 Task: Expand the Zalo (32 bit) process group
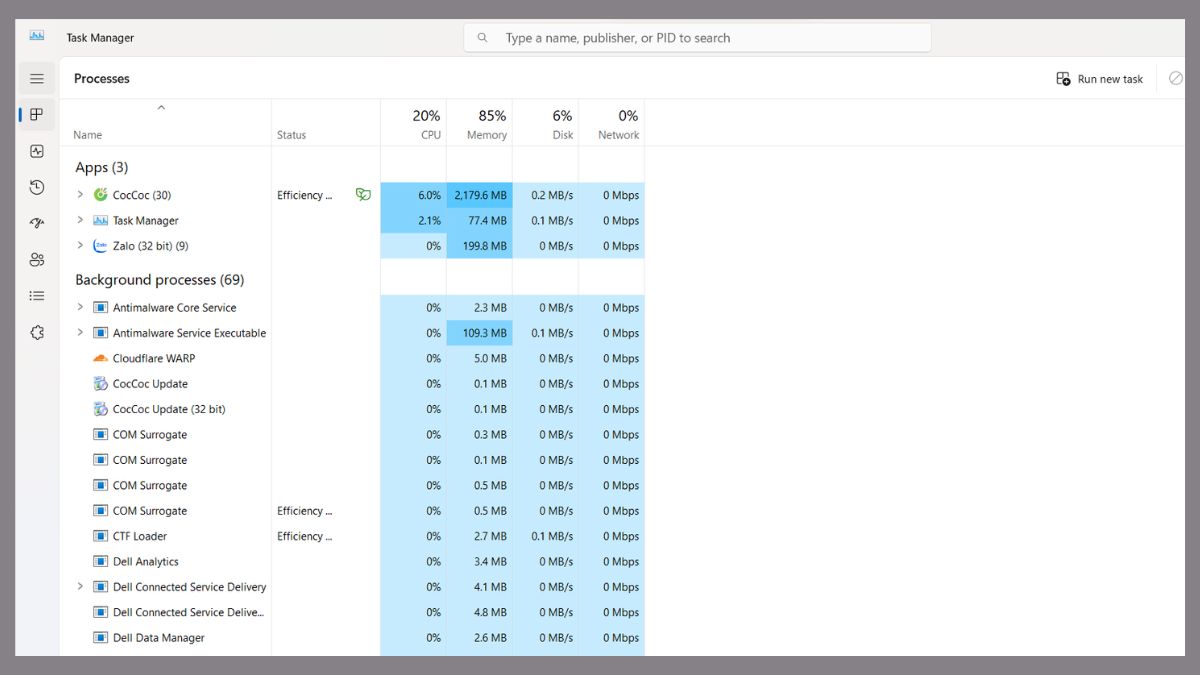click(80, 246)
